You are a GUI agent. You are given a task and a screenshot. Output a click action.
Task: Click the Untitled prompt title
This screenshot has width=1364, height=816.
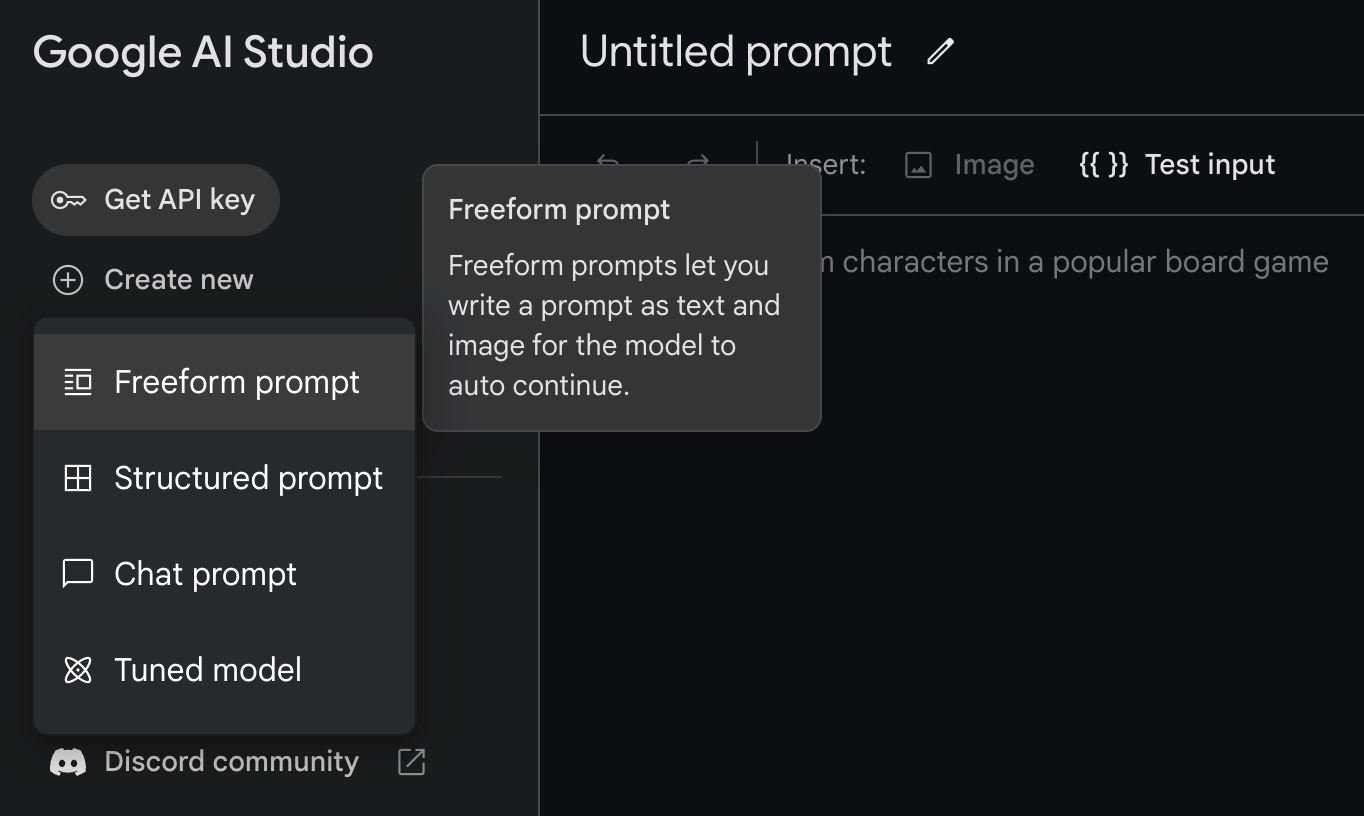736,52
